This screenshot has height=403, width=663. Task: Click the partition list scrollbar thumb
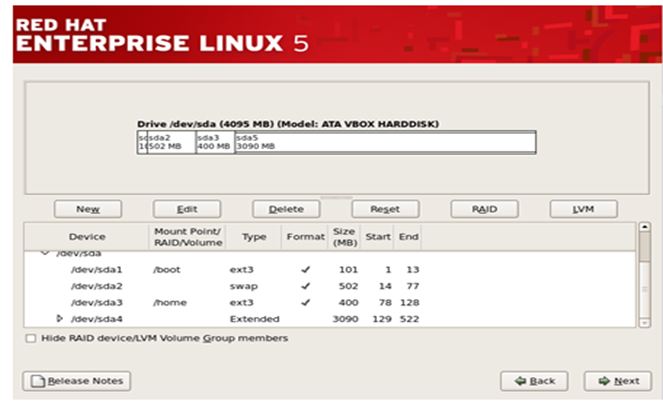pos(644,246)
